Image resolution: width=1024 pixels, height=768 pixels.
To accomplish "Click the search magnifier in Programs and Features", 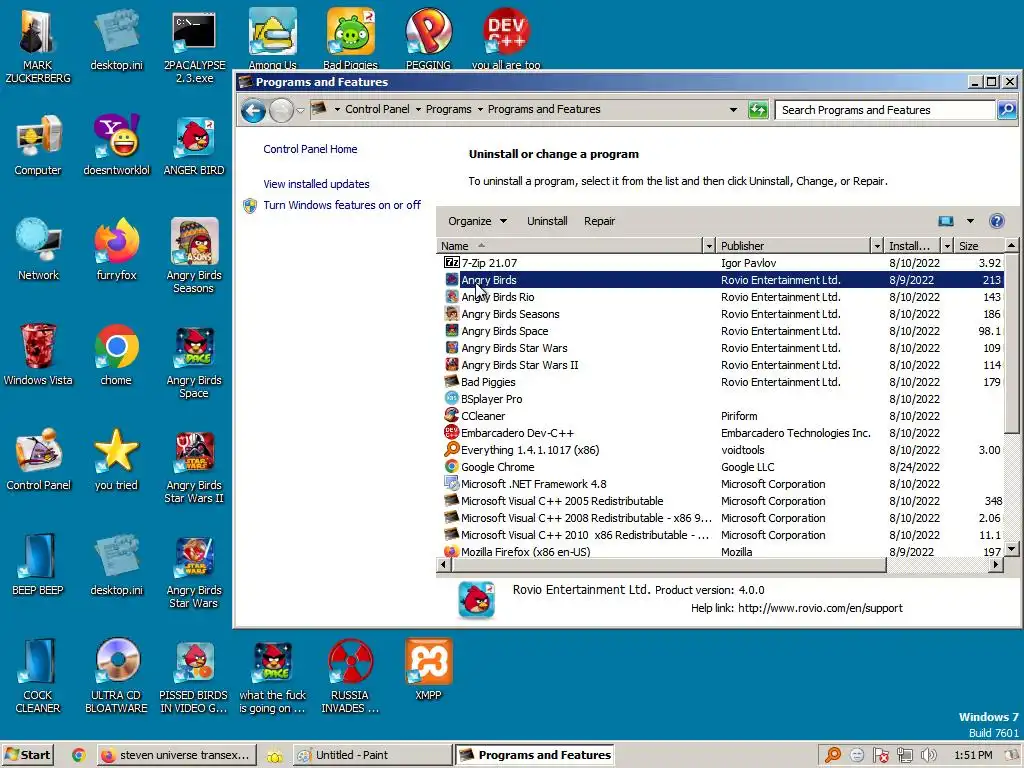I will [1007, 110].
